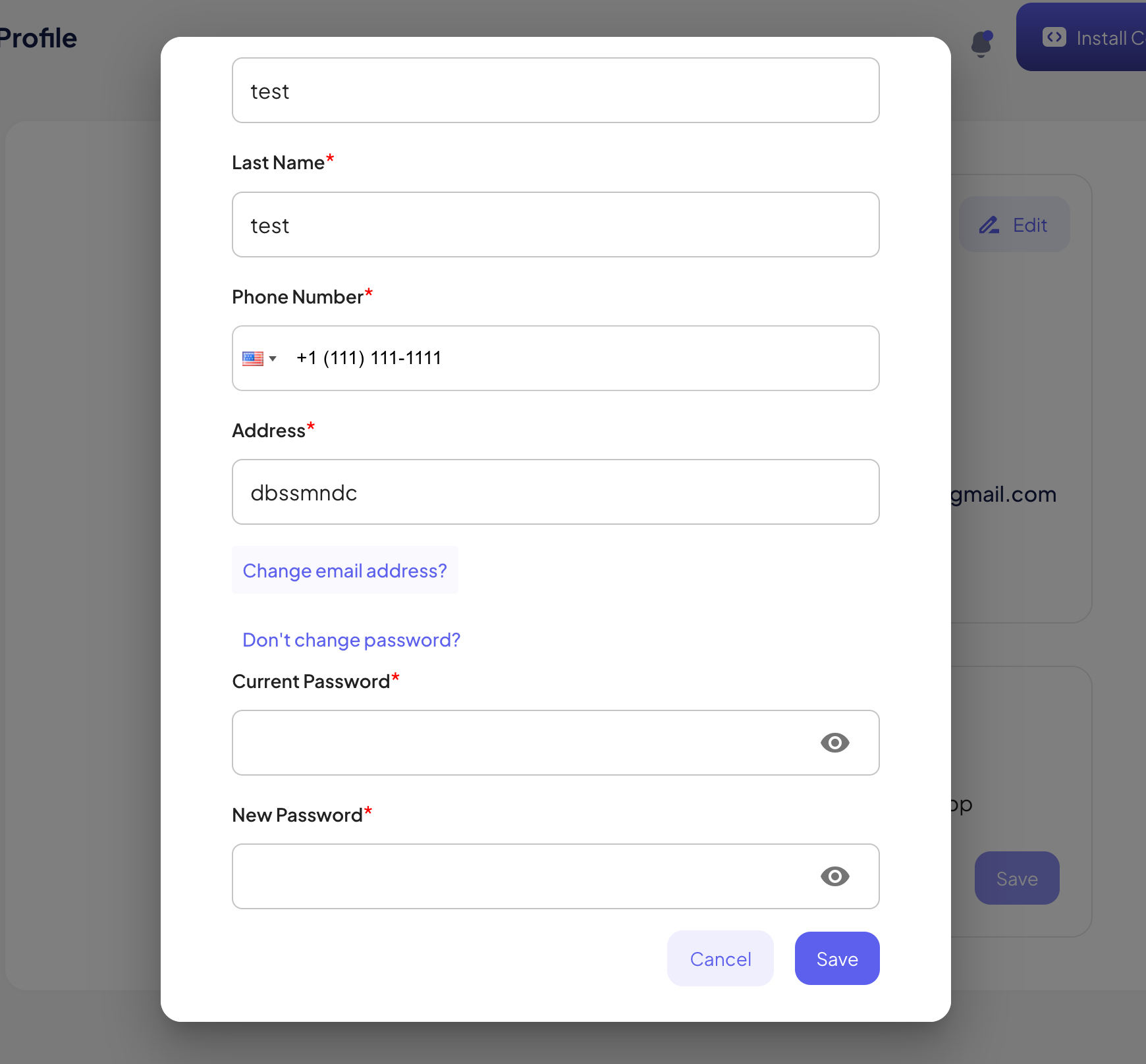Open the country code dropdown arrow
The width and height of the screenshot is (1146, 1064).
pos(273,359)
